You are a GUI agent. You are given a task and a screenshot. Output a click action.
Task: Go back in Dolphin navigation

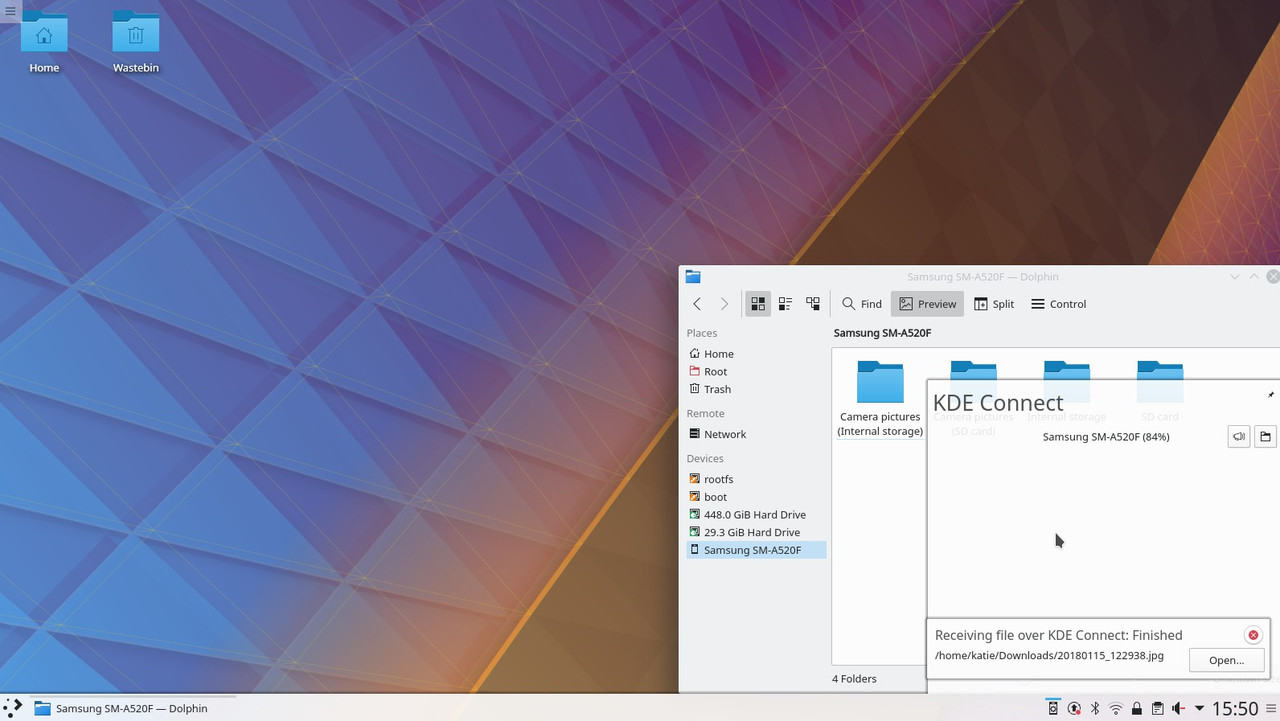point(697,304)
